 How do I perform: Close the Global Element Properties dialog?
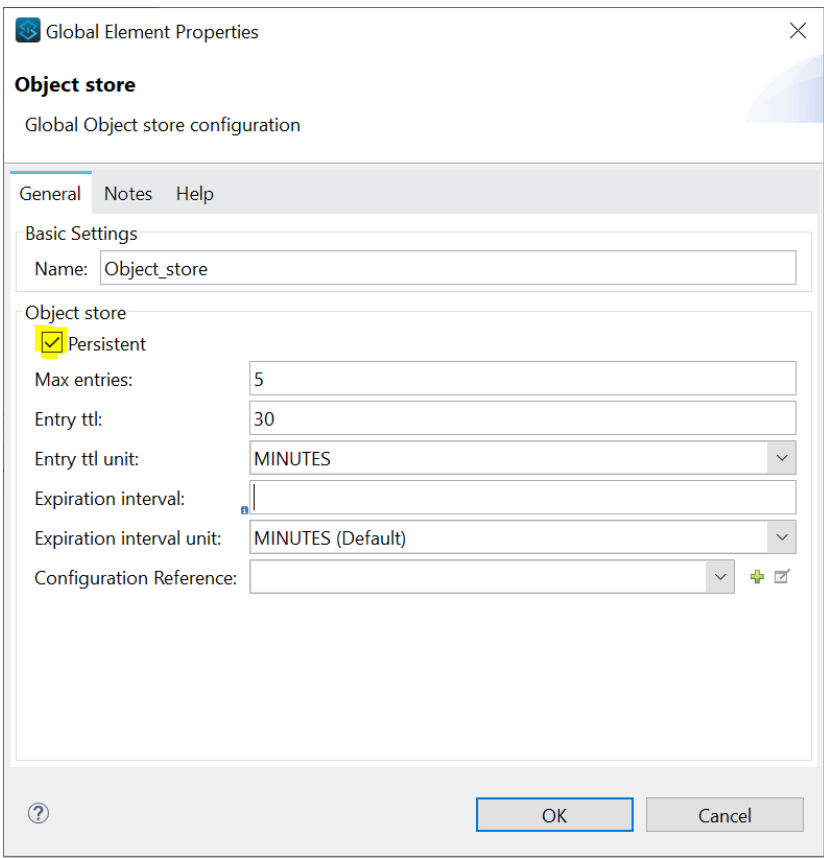(798, 31)
